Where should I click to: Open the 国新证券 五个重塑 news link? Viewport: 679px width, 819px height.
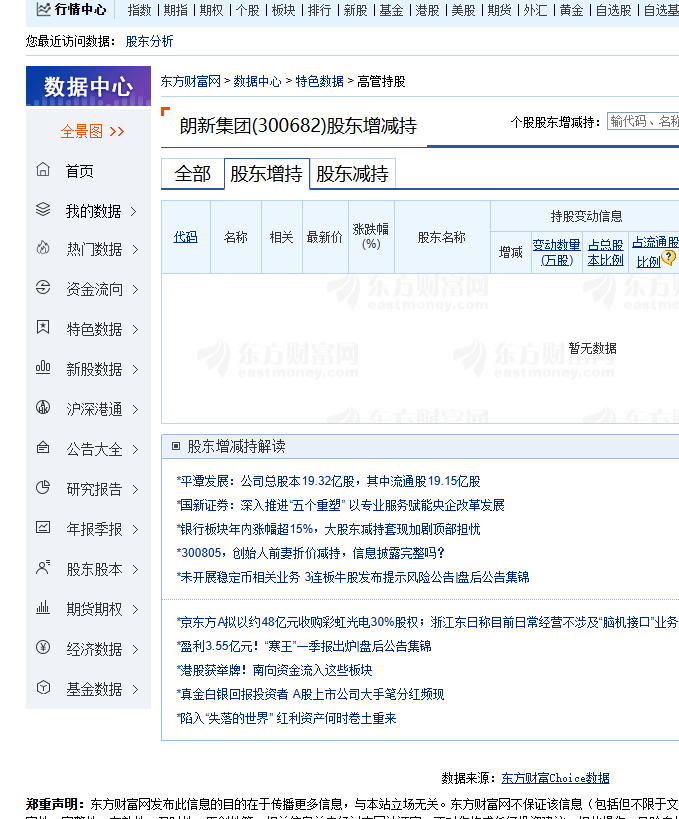tap(341, 505)
